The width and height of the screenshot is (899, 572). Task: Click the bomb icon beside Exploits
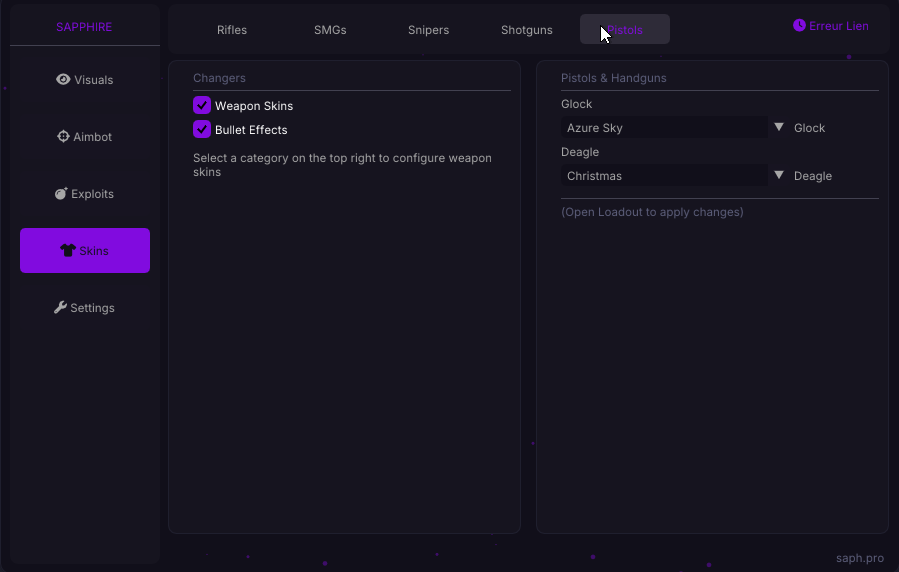pos(61,193)
